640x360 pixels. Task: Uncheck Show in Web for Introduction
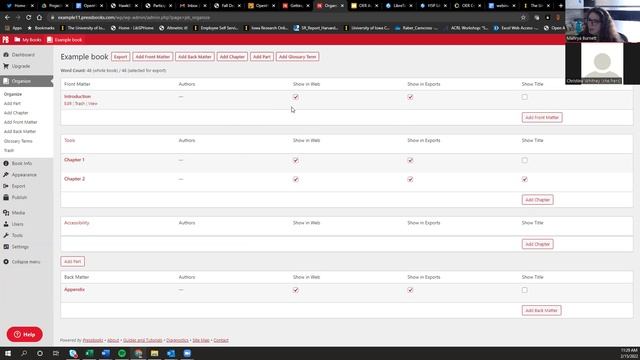click(x=296, y=97)
